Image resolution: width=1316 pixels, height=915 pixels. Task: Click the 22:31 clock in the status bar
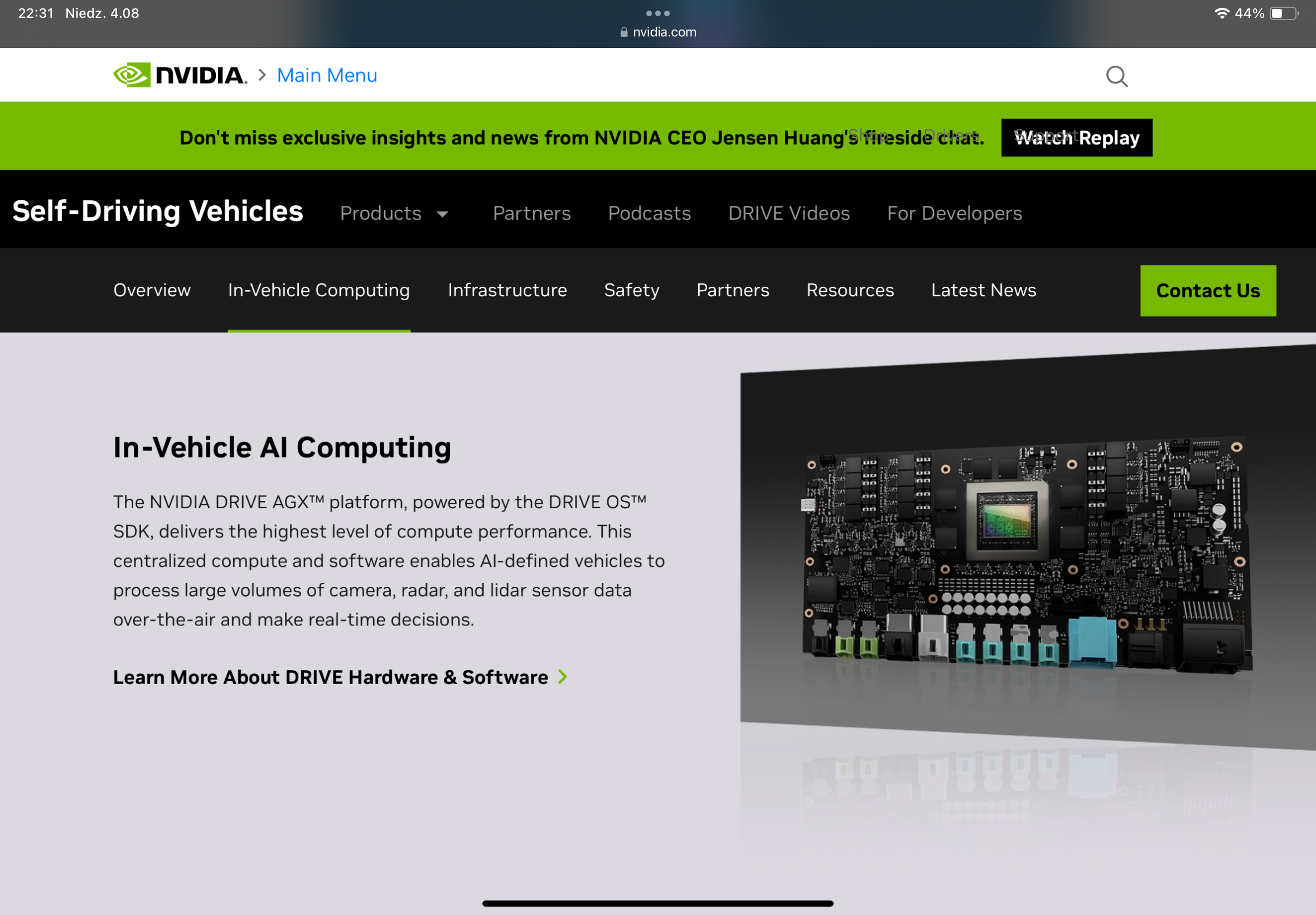(36, 13)
